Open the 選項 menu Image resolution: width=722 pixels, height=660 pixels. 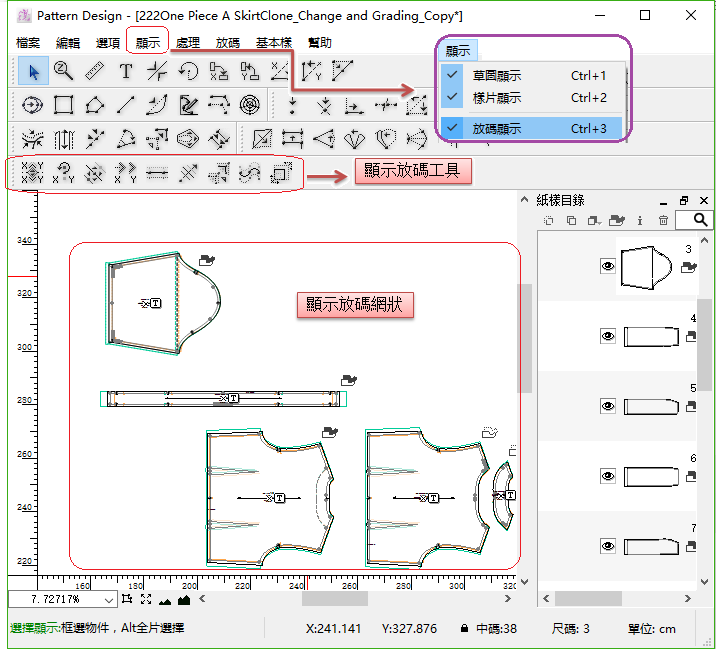tap(108, 43)
